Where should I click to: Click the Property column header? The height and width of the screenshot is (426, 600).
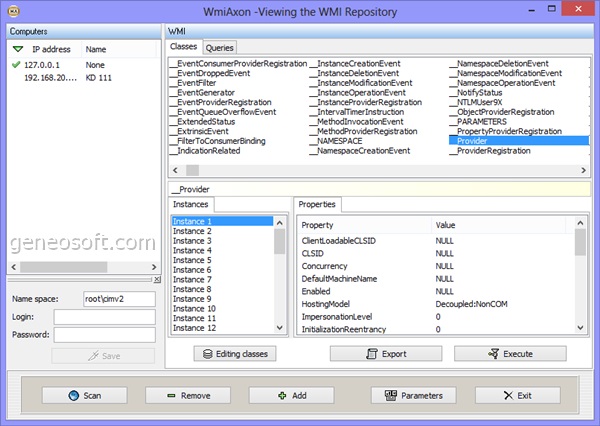pos(365,225)
